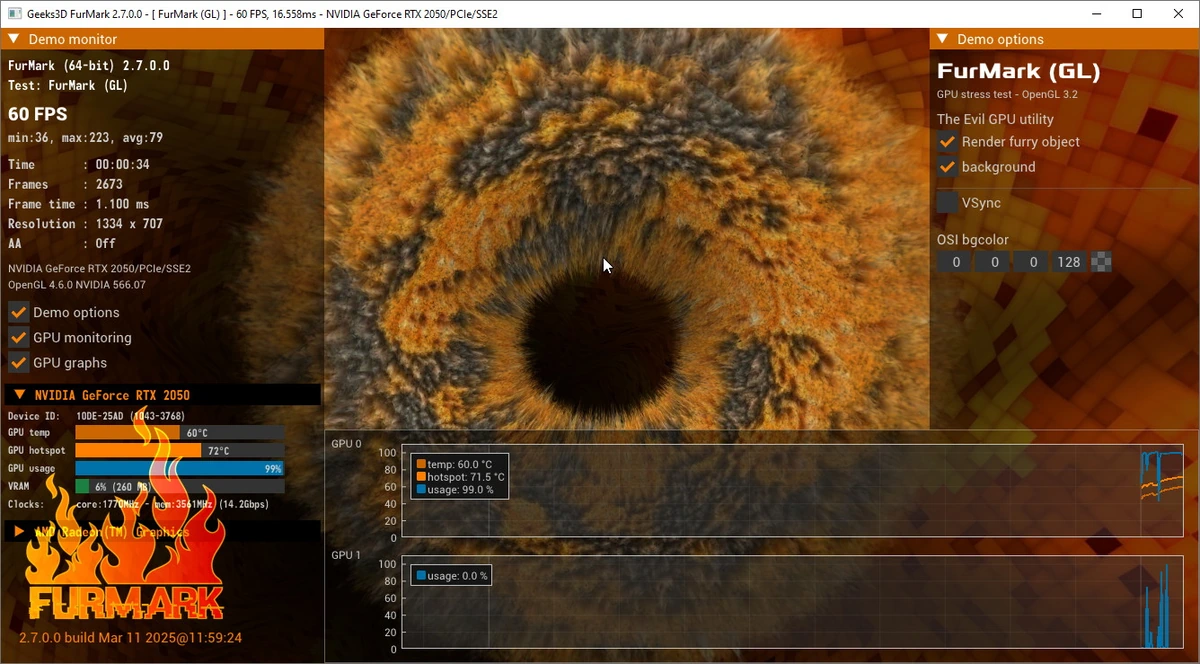Click the GPU temp bar showing 60°C
The image size is (1200, 664).
(180, 433)
